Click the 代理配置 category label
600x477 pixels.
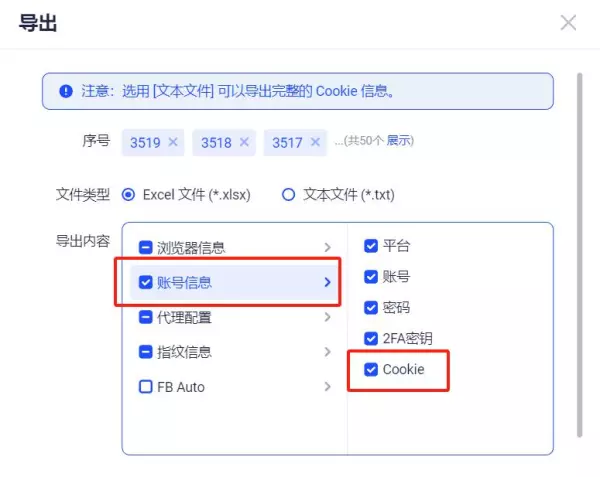click(184, 317)
